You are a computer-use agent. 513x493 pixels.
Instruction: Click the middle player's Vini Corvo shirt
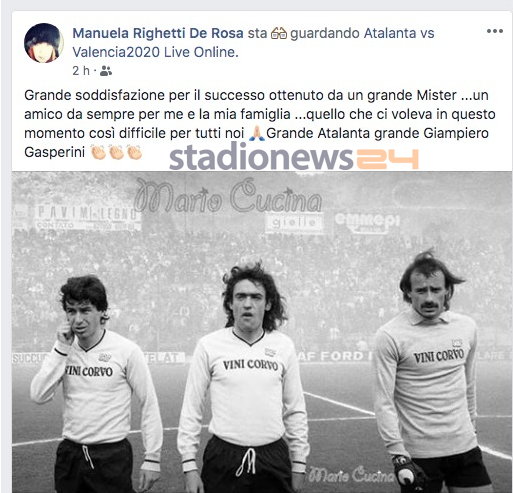point(251,365)
